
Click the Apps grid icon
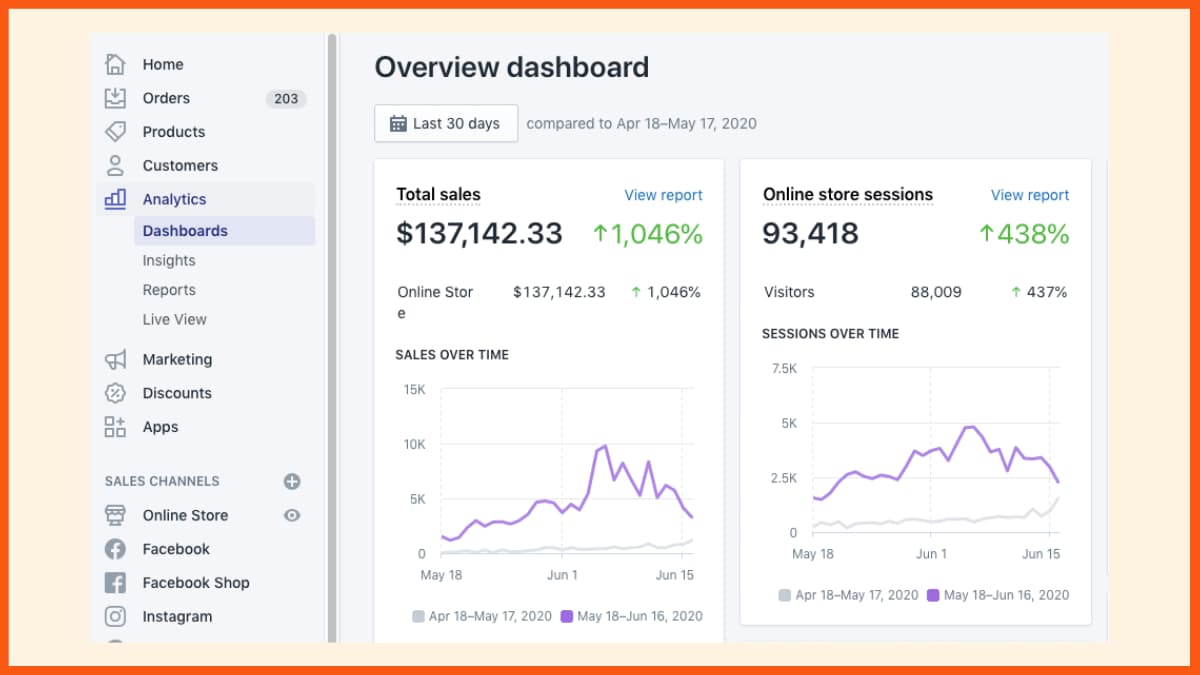click(x=115, y=427)
